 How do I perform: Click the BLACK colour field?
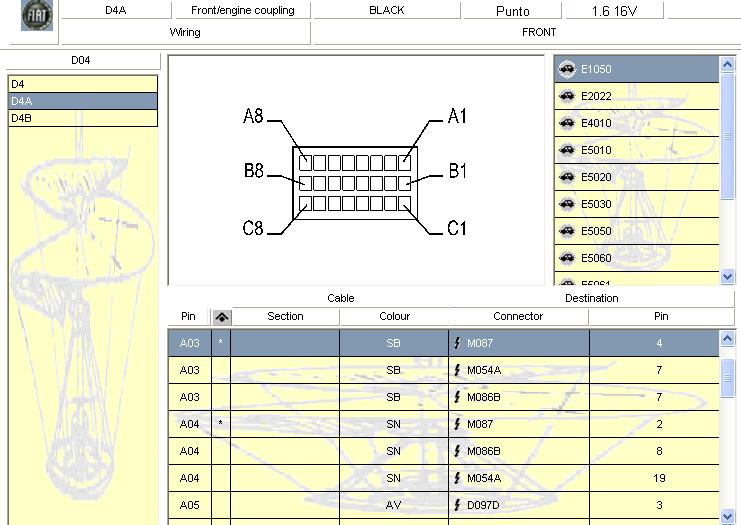[387, 10]
